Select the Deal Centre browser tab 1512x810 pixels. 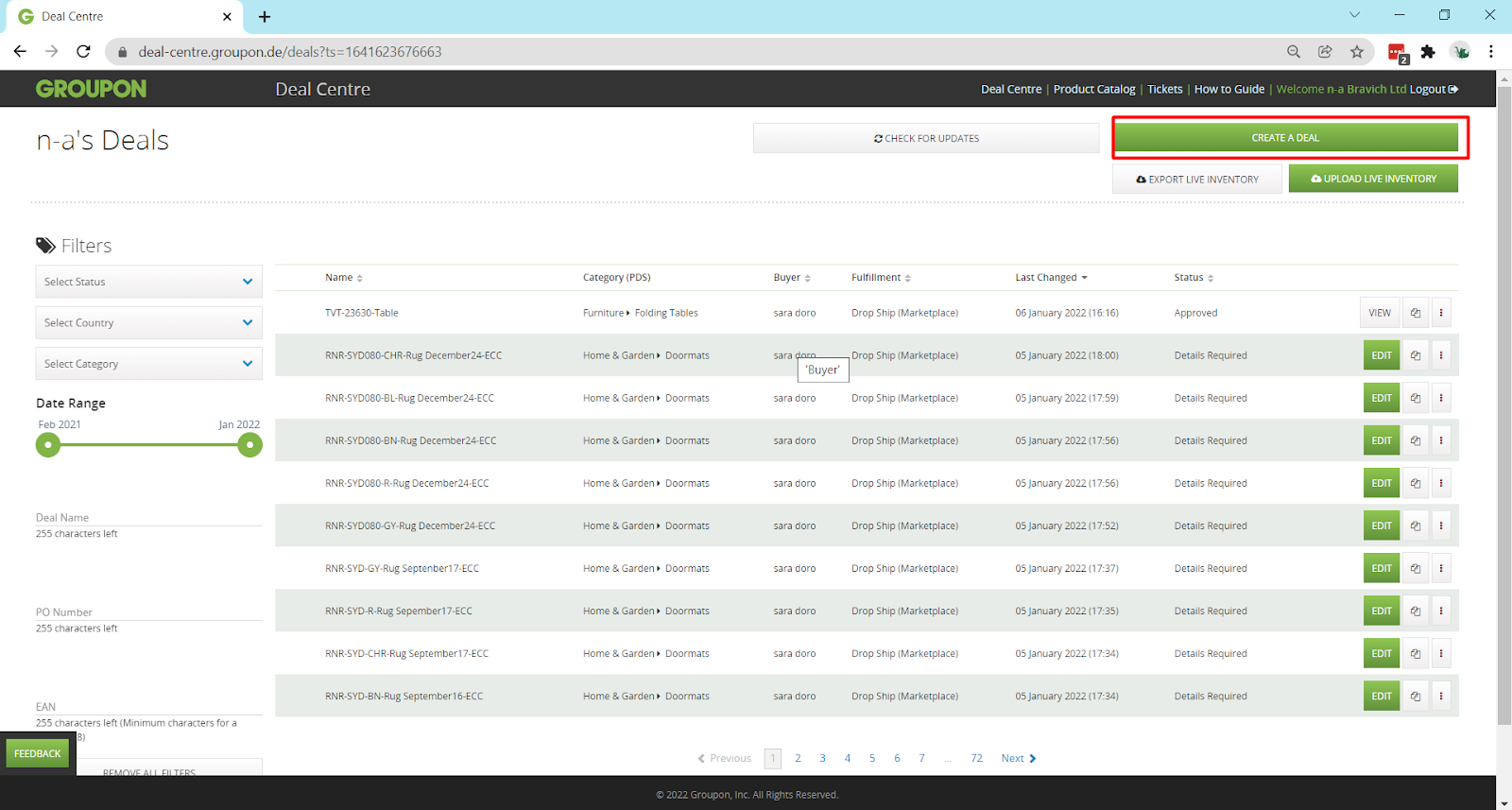[123, 17]
